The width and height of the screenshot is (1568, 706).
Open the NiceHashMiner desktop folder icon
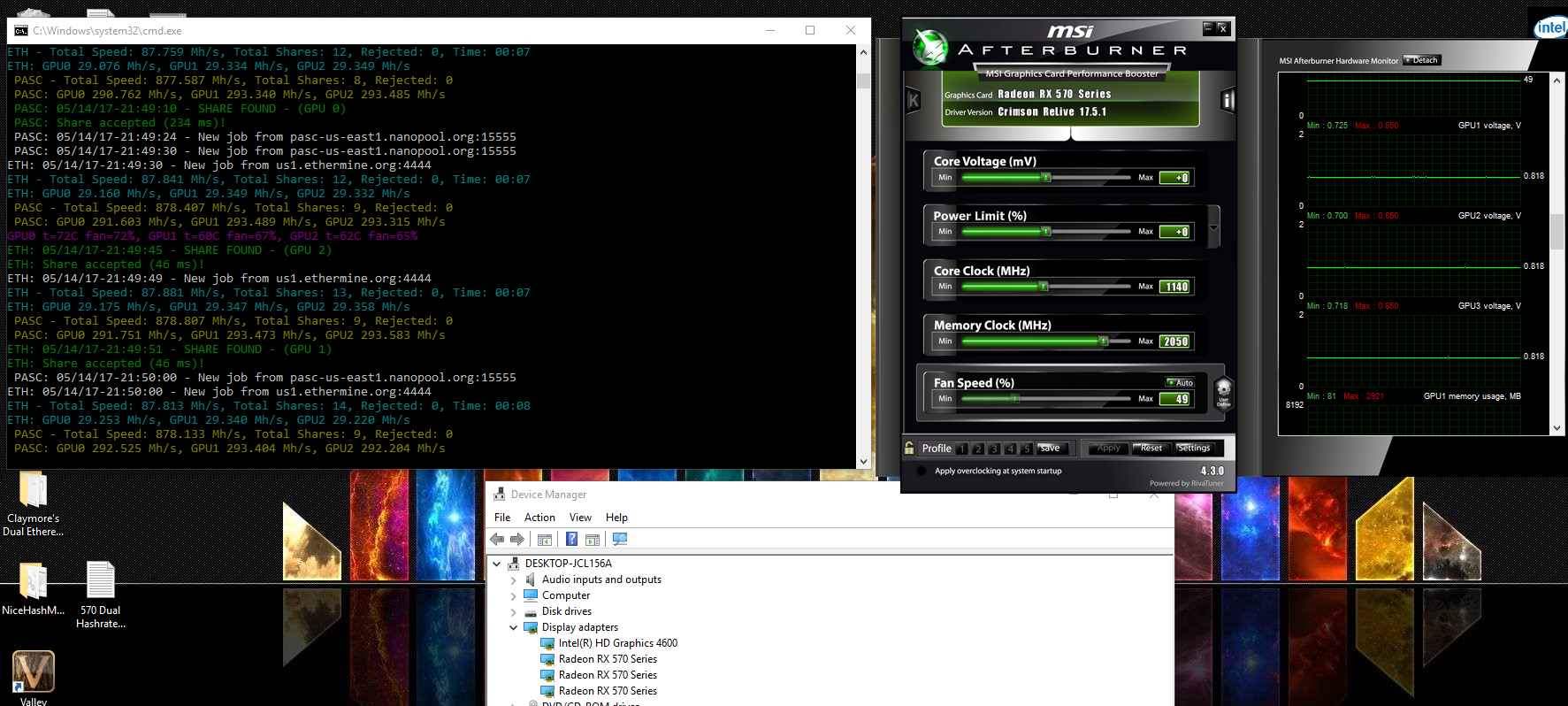click(33, 581)
